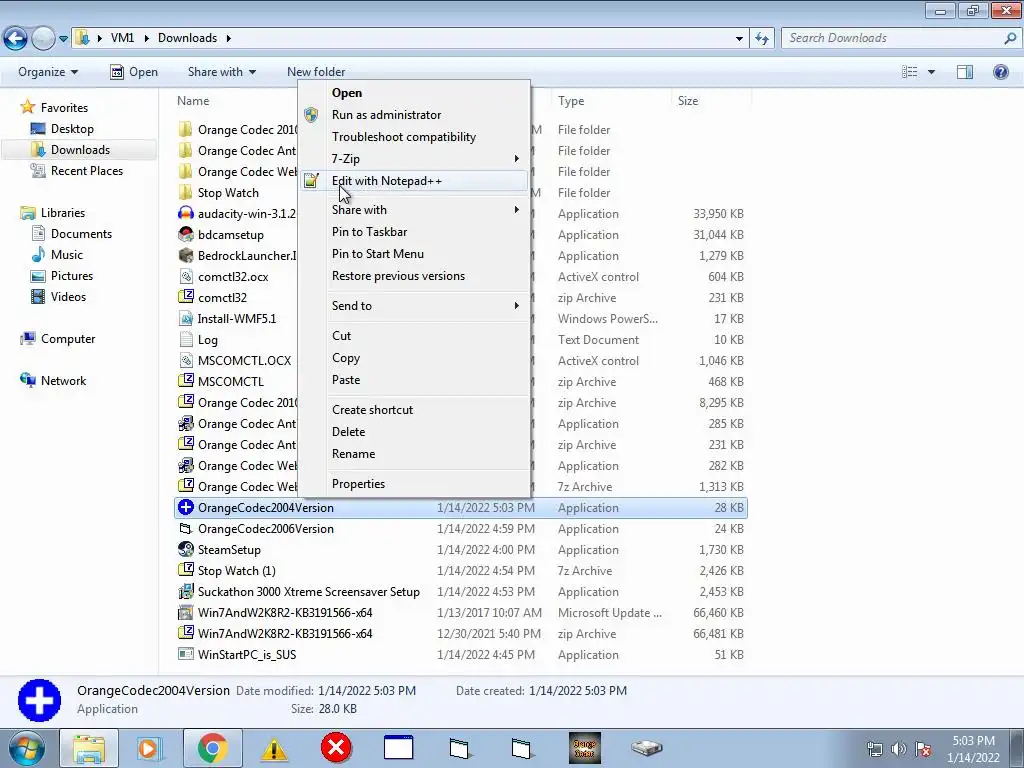Select Copy in the context menu
The width and height of the screenshot is (1024, 768).
(415, 358)
